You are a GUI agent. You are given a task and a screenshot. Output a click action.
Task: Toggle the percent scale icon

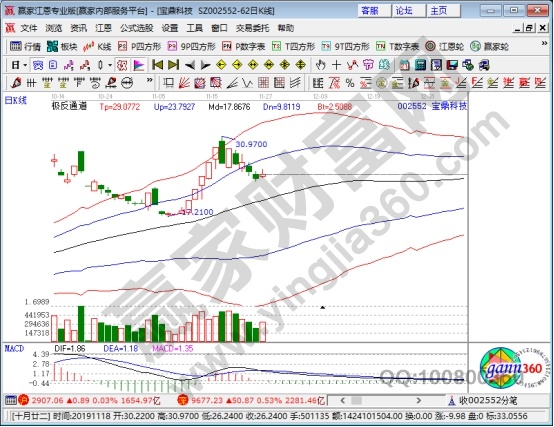click(350, 83)
